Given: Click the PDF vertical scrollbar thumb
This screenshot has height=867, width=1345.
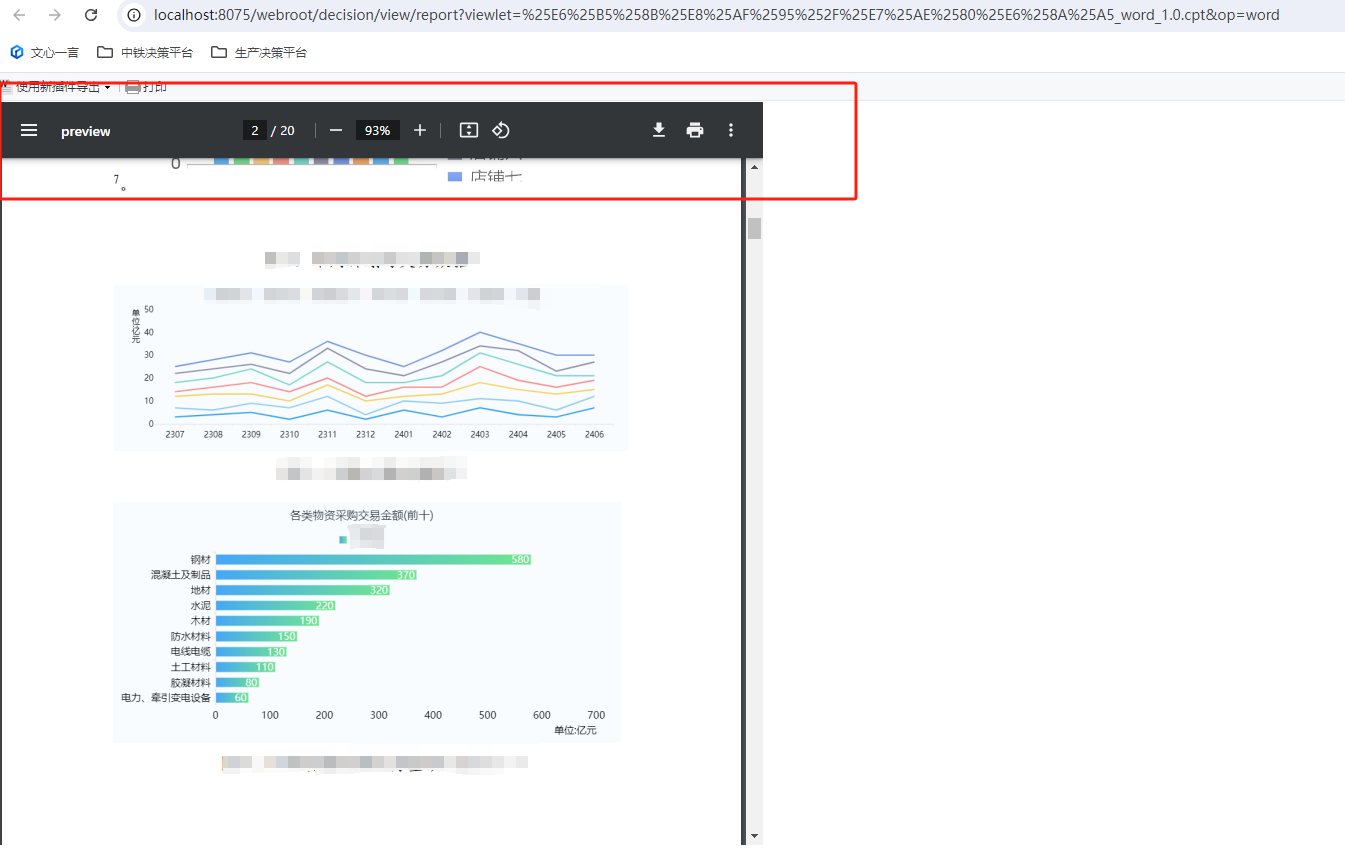Looking at the screenshot, I should click(x=754, y=228).
